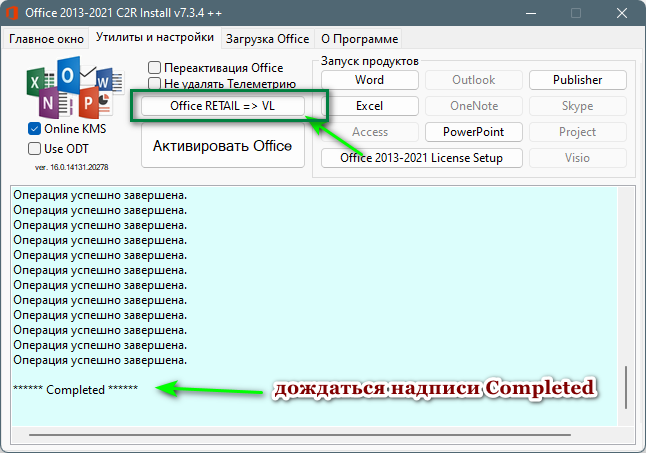Click the version text 16.0.14131.20278
This screenshot has width=646, height=453.
71,167
